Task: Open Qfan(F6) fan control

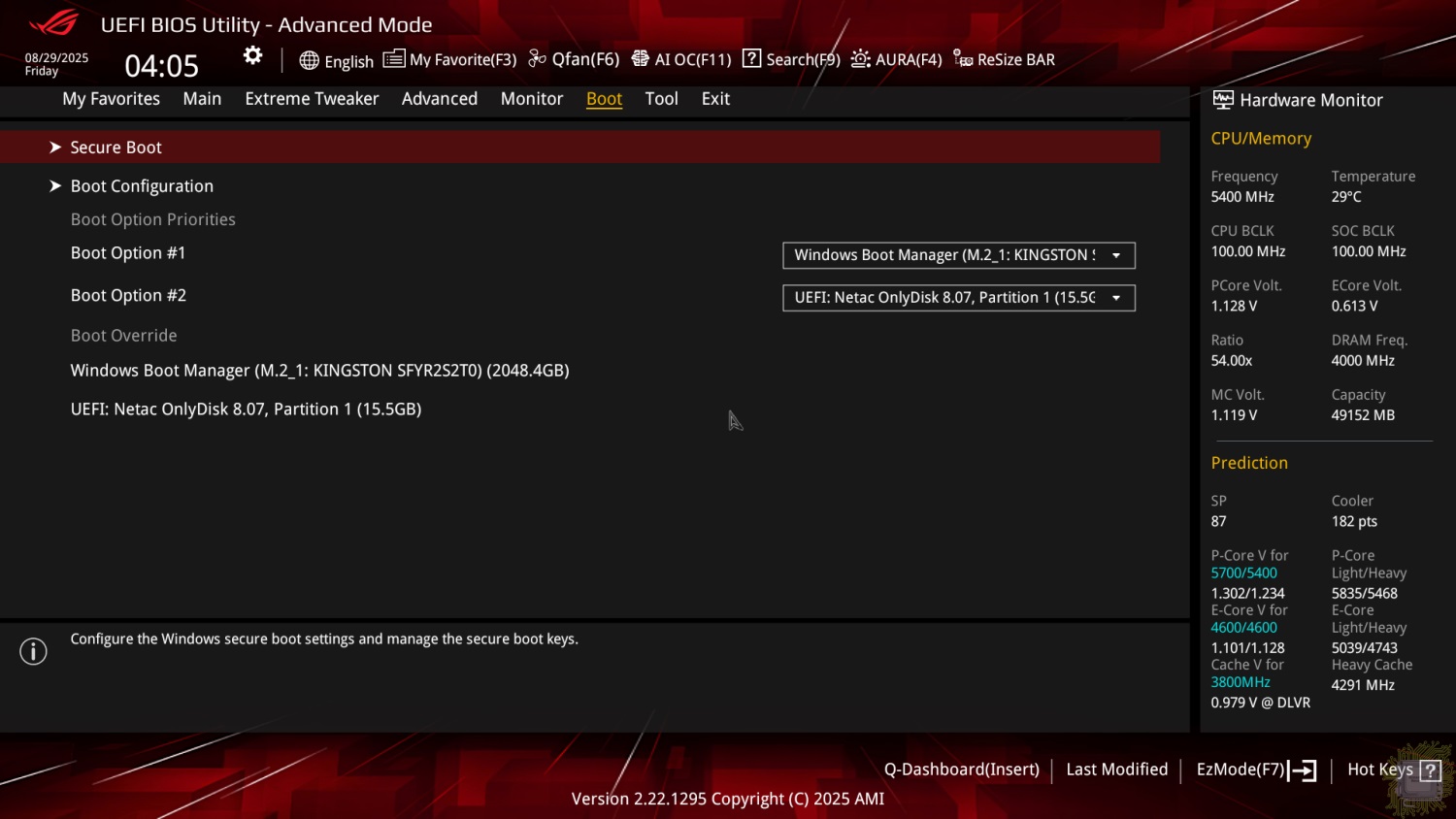Action: [574, 60]
